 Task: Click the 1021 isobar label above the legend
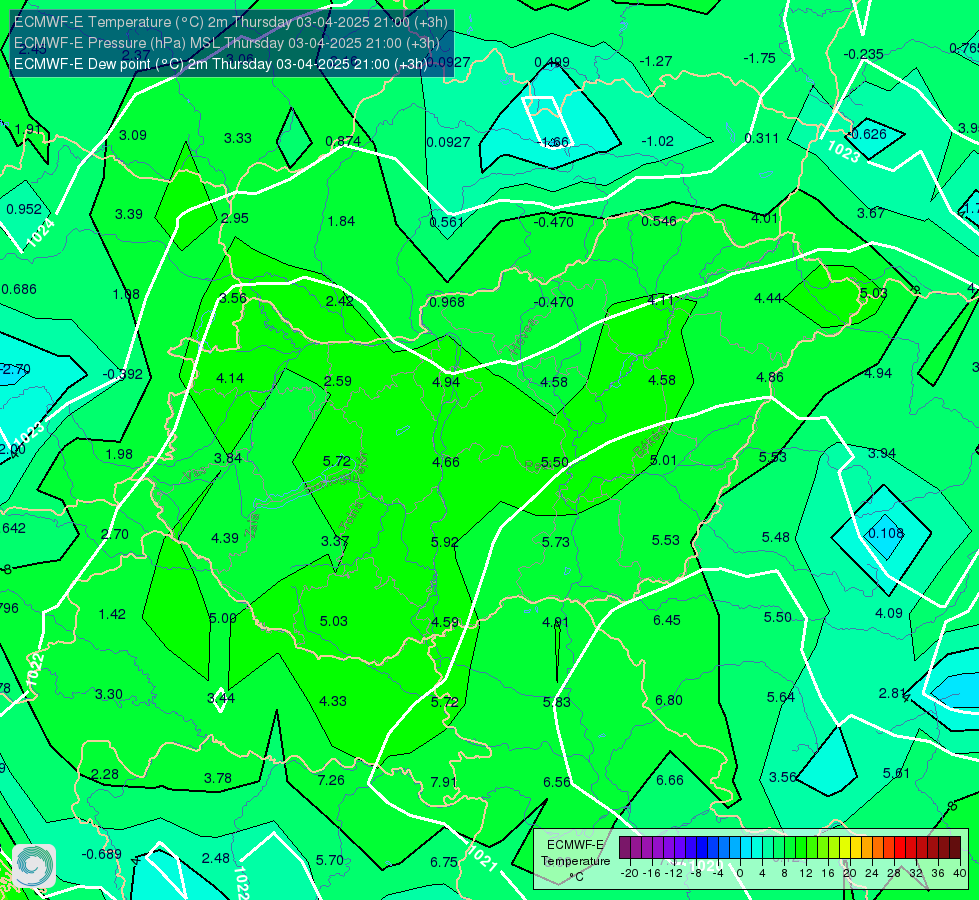(482, 858)
